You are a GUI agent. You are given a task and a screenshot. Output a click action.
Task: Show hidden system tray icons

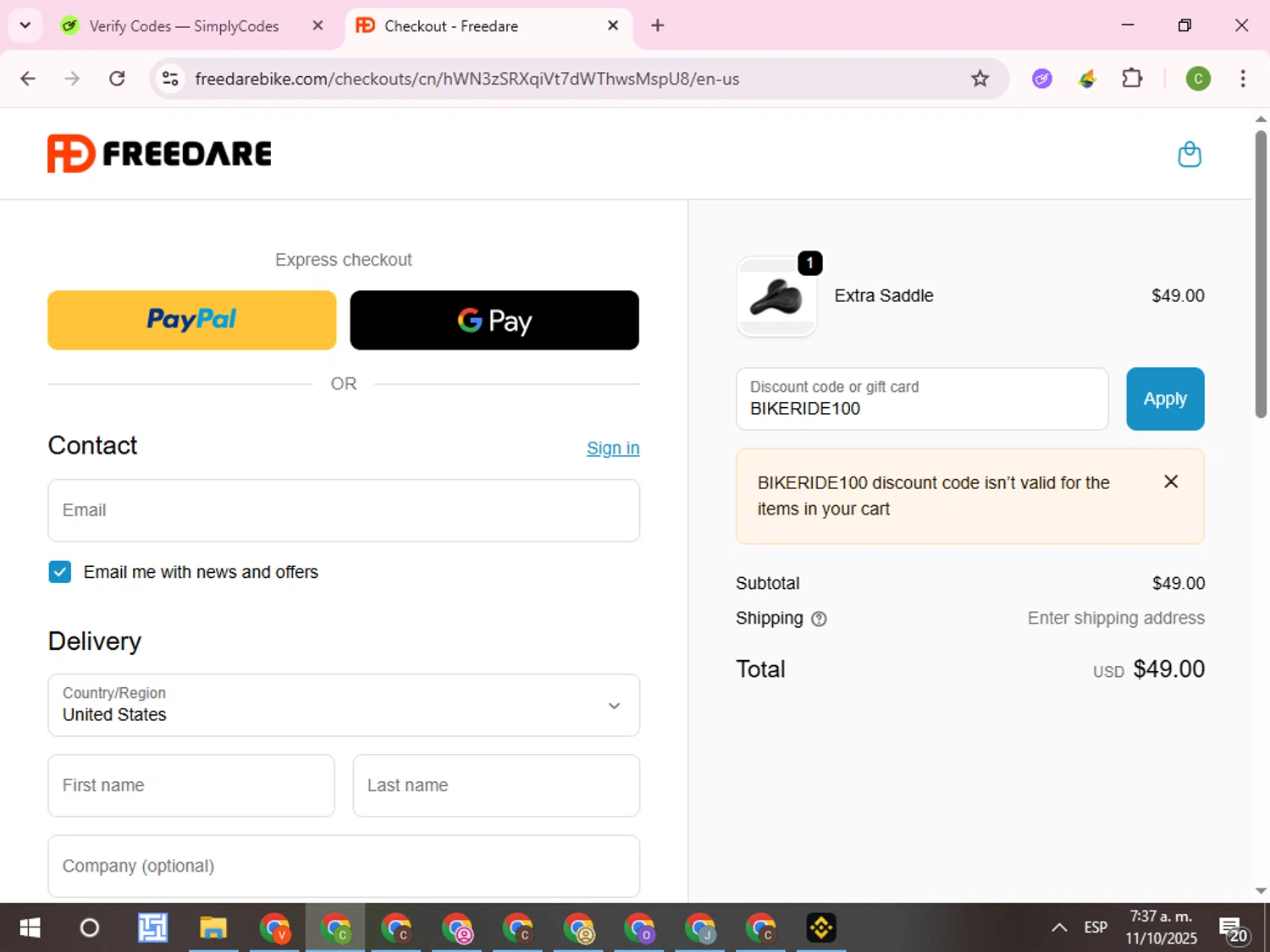point(1059,928)
